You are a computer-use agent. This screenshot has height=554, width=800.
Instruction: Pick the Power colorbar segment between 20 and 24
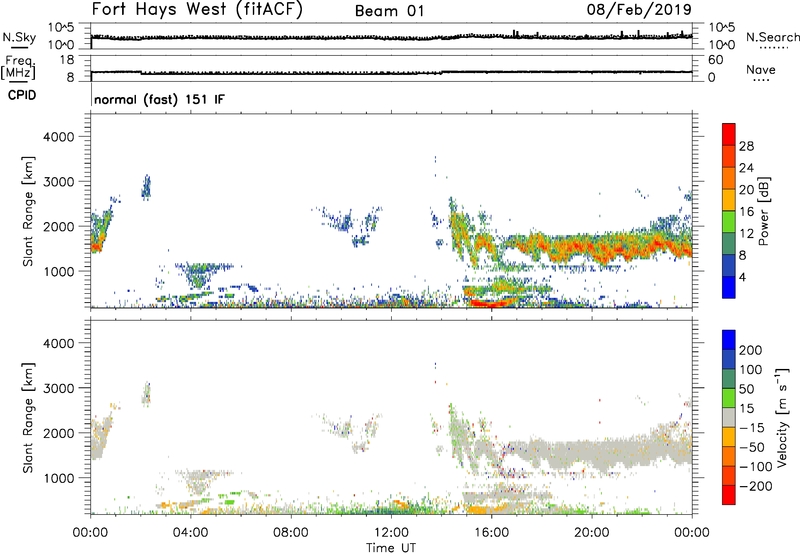pos(729,178)
